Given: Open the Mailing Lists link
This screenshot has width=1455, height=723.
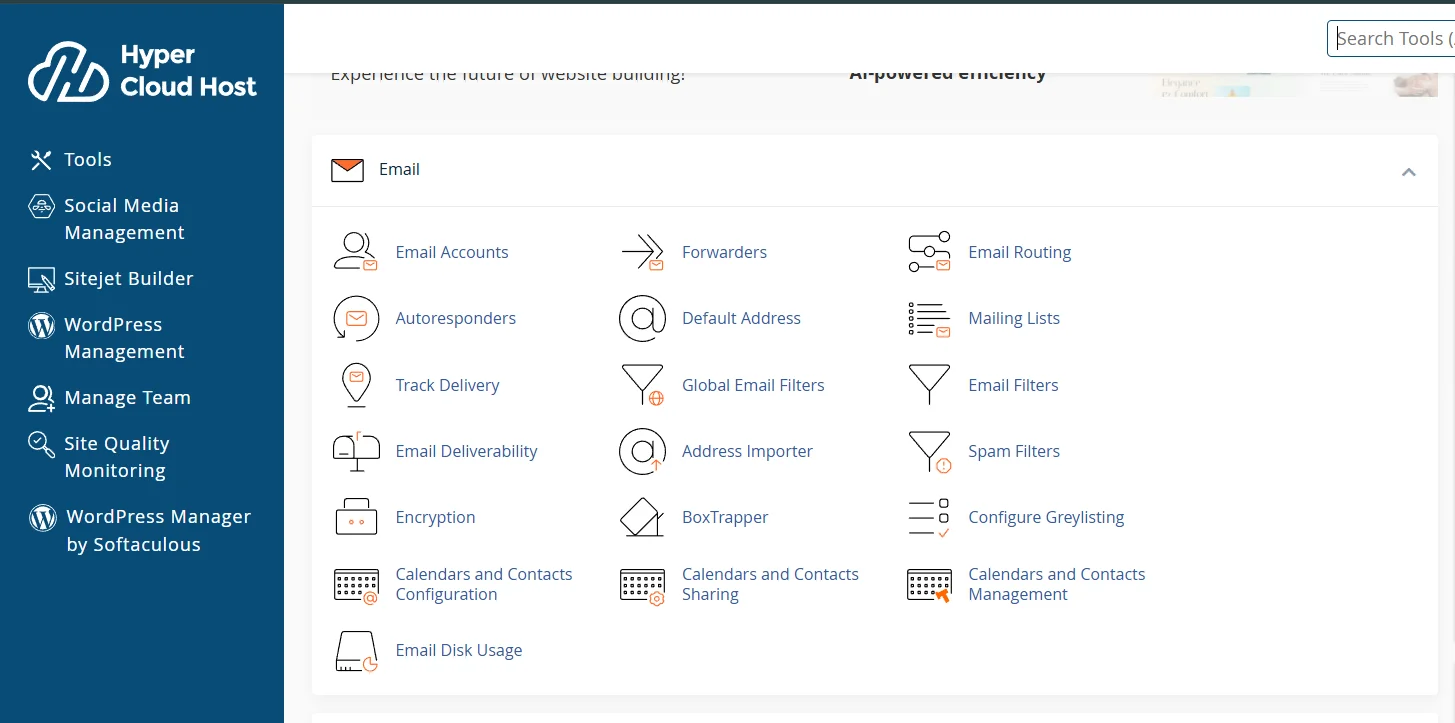Looking at the screenshot, I should pos(1014,318).
